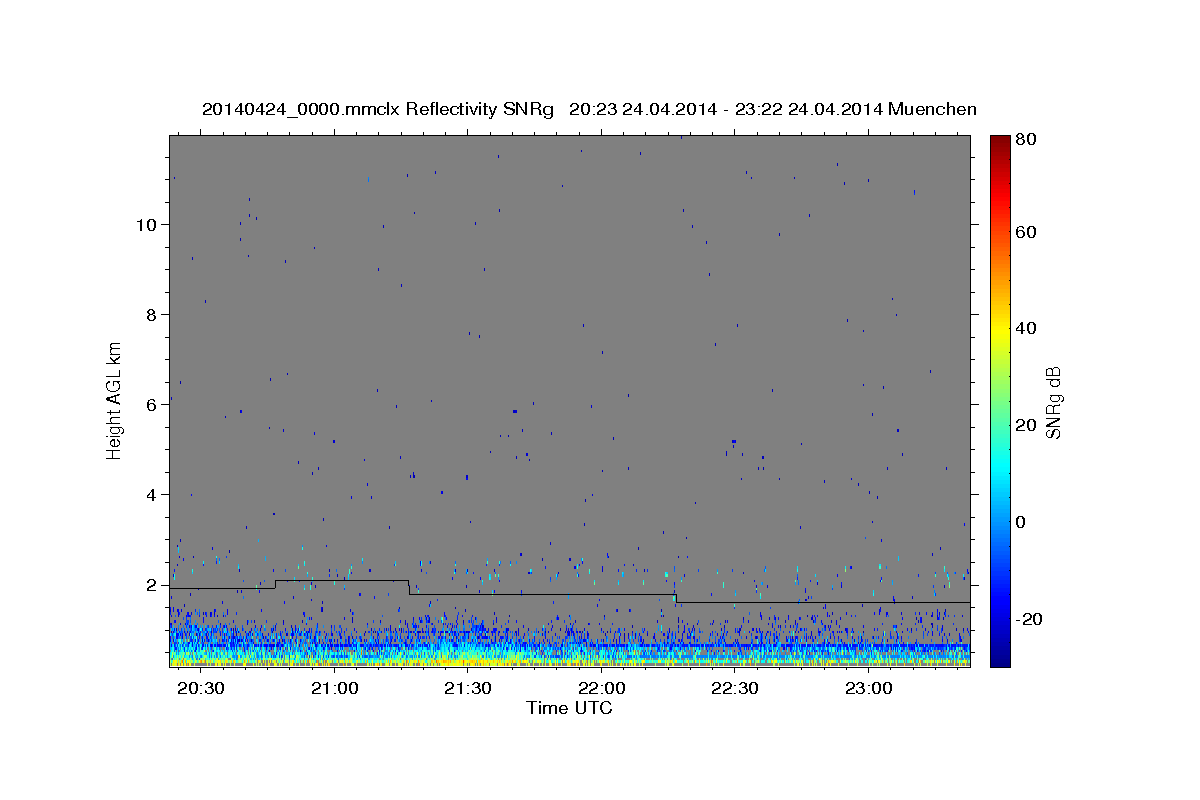The width and height of the screenshot is (1200, 800).
Task: Click the colorbar value -20
Action: [x=1027, y=618]
